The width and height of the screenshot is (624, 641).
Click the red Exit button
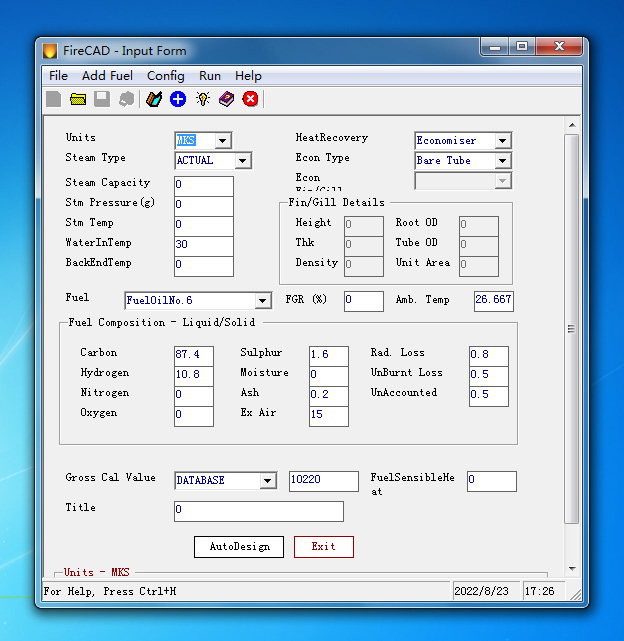click(324, 547)
